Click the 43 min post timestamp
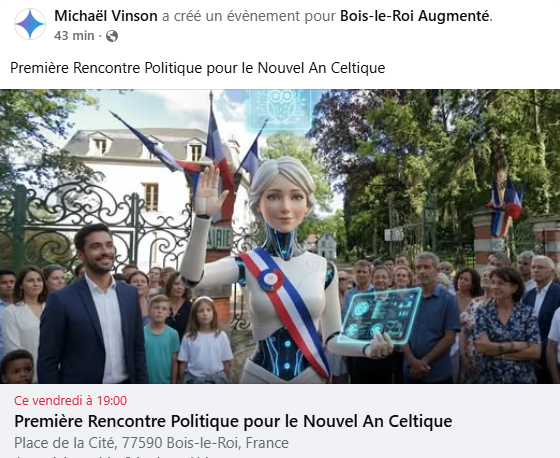560x458 pixels. (x=74, y=36)
